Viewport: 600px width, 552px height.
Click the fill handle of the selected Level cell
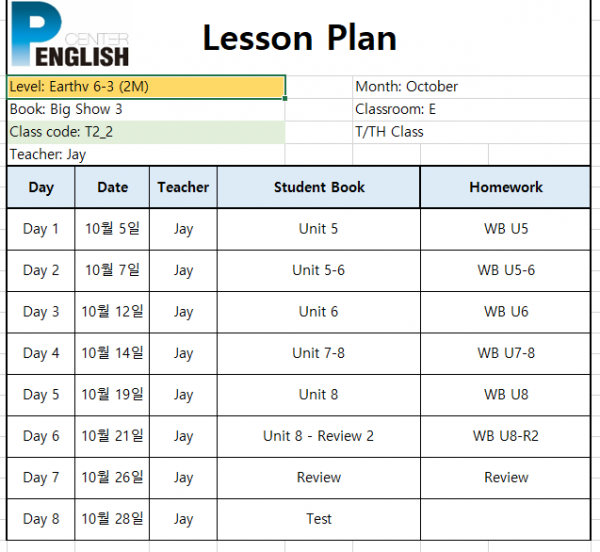285,98
